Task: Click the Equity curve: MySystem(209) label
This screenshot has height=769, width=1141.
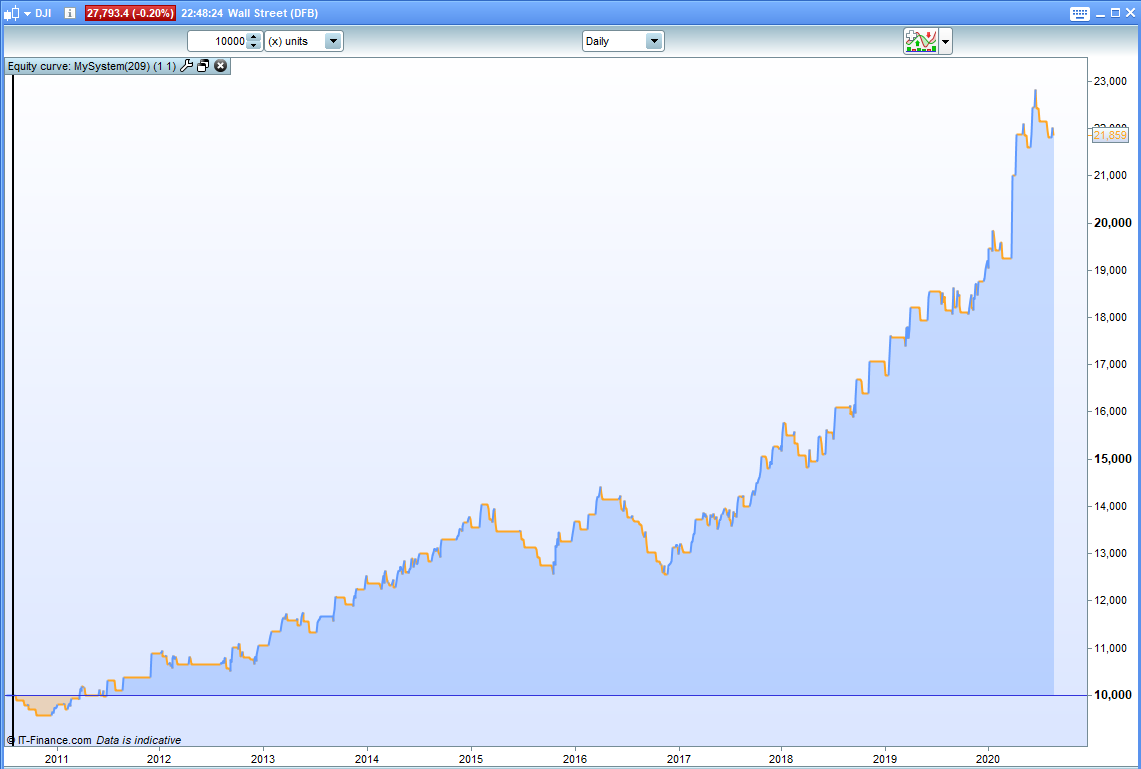Action: [x=92, y=66]
